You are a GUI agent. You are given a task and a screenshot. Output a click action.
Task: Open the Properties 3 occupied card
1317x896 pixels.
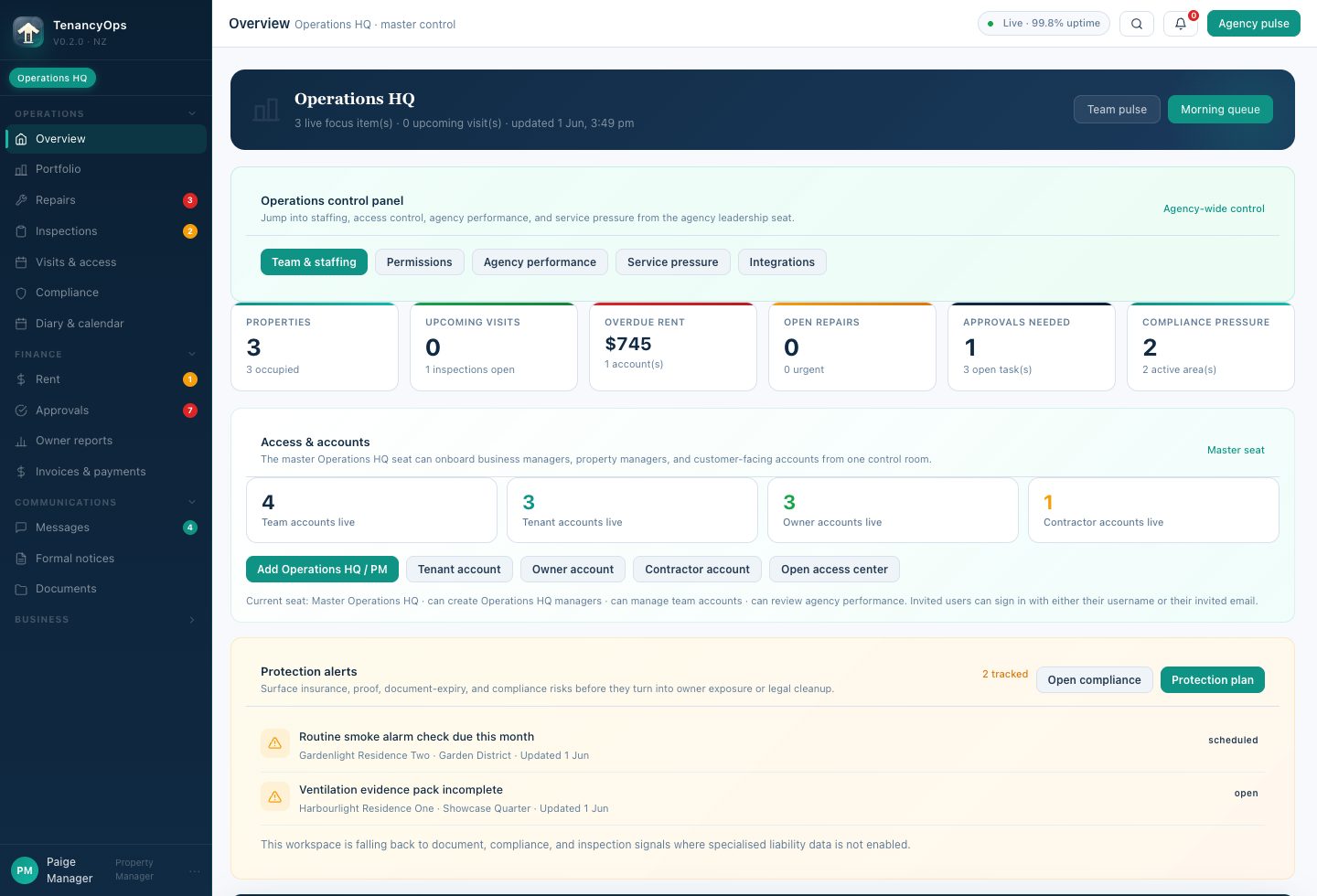click(315, 347)
